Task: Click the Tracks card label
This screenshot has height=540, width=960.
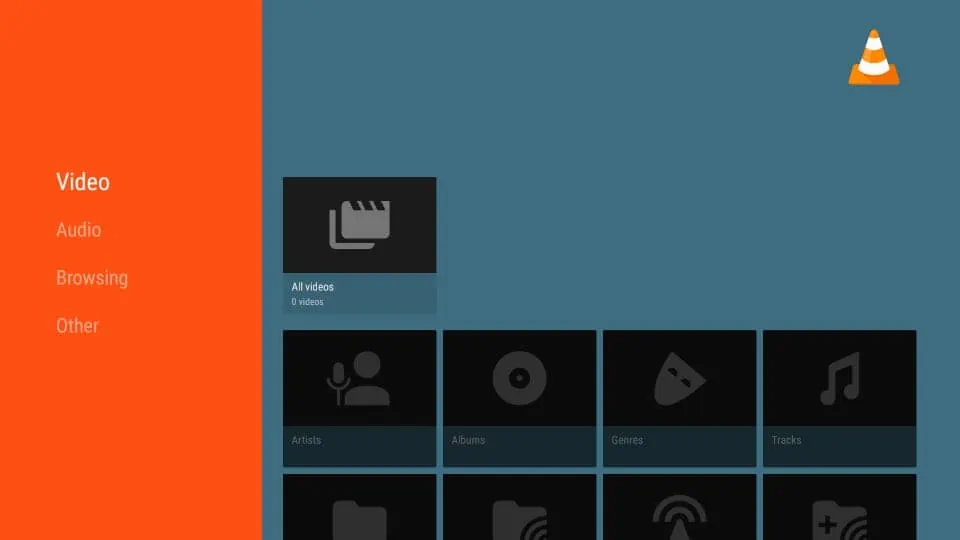Action: pyautogui.click(x=786, y=440)
